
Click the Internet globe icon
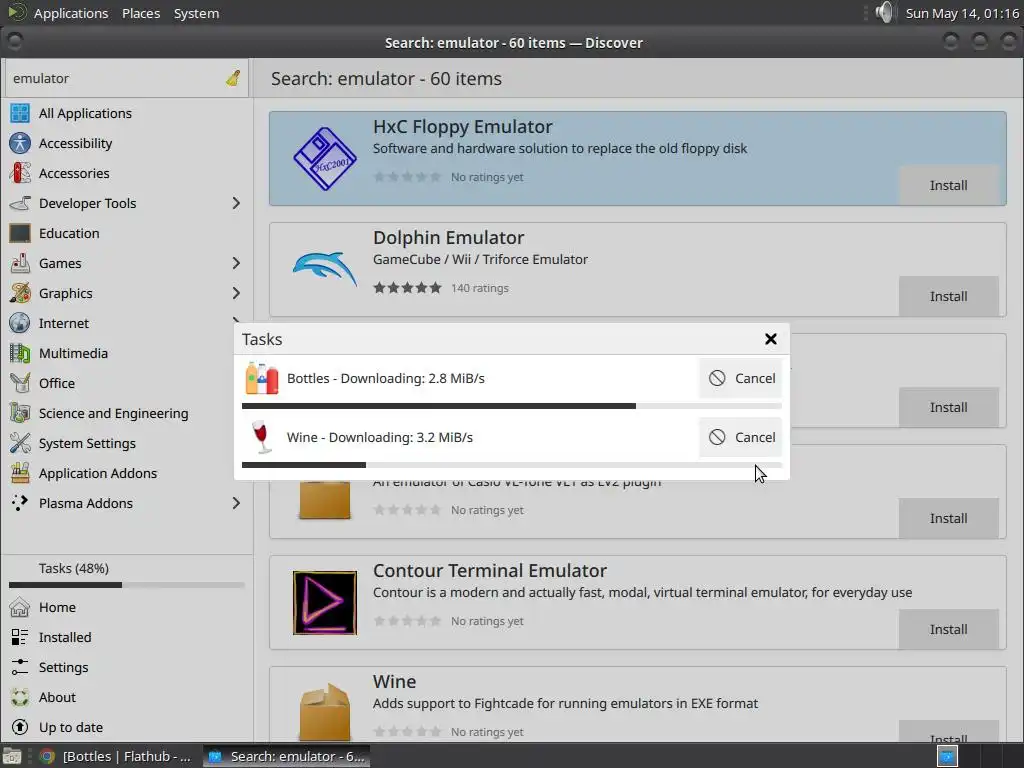20,323
